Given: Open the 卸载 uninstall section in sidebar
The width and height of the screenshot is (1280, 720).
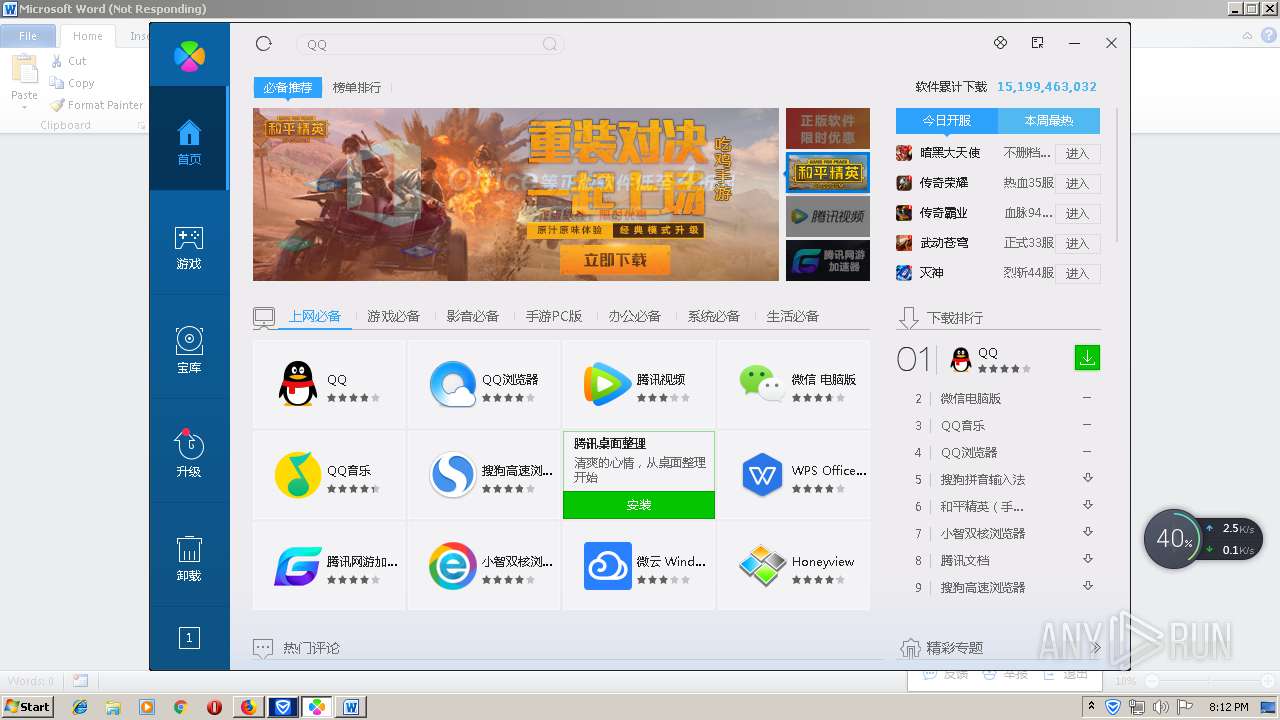Looking at the screenshot, I should (189, 559).
